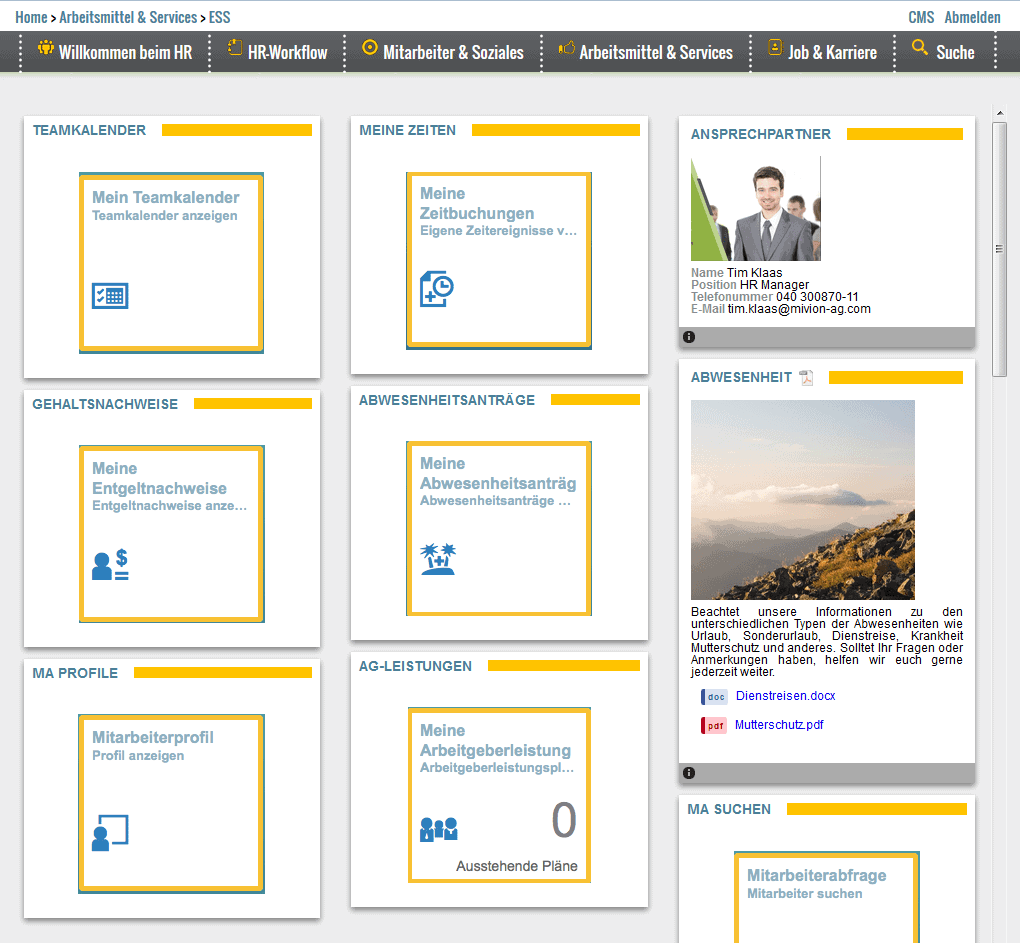
Task: Click the palm tree absence icon
Action: pyautogui.click(x=438, y=559)
